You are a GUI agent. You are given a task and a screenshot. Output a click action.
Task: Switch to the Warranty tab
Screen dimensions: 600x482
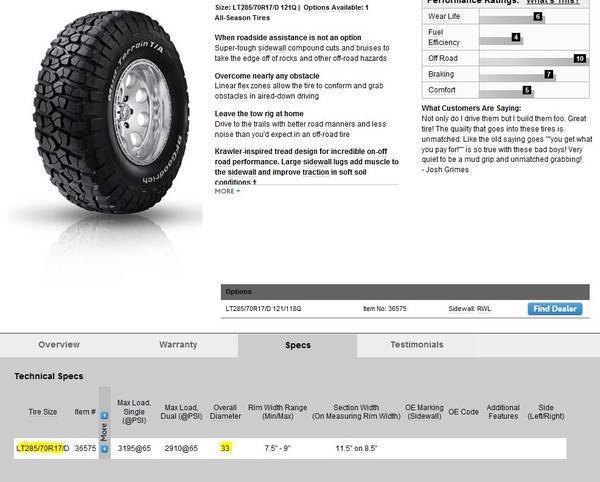[178, 345]
